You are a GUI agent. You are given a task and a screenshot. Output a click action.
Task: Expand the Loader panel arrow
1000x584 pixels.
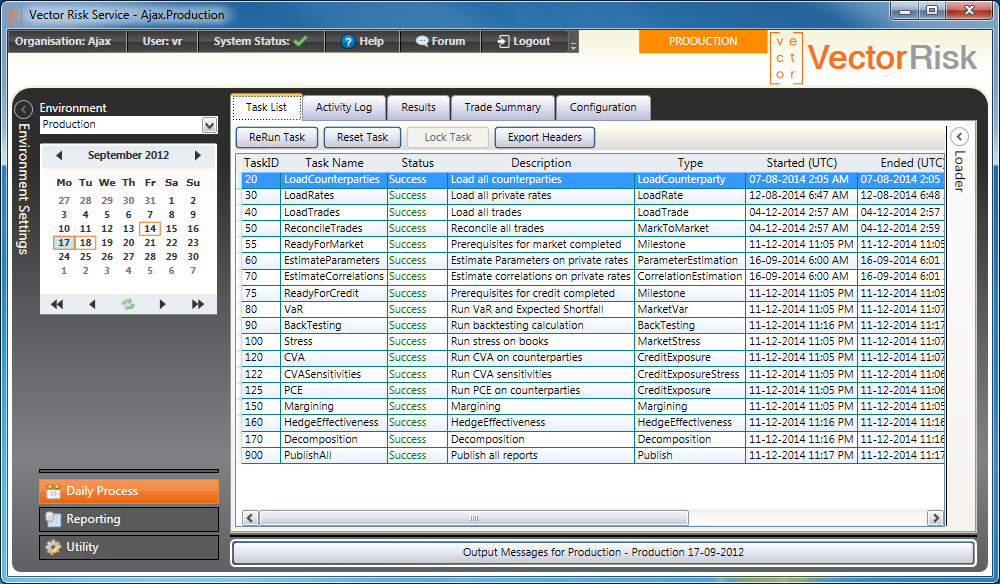(x=959, y=136)
